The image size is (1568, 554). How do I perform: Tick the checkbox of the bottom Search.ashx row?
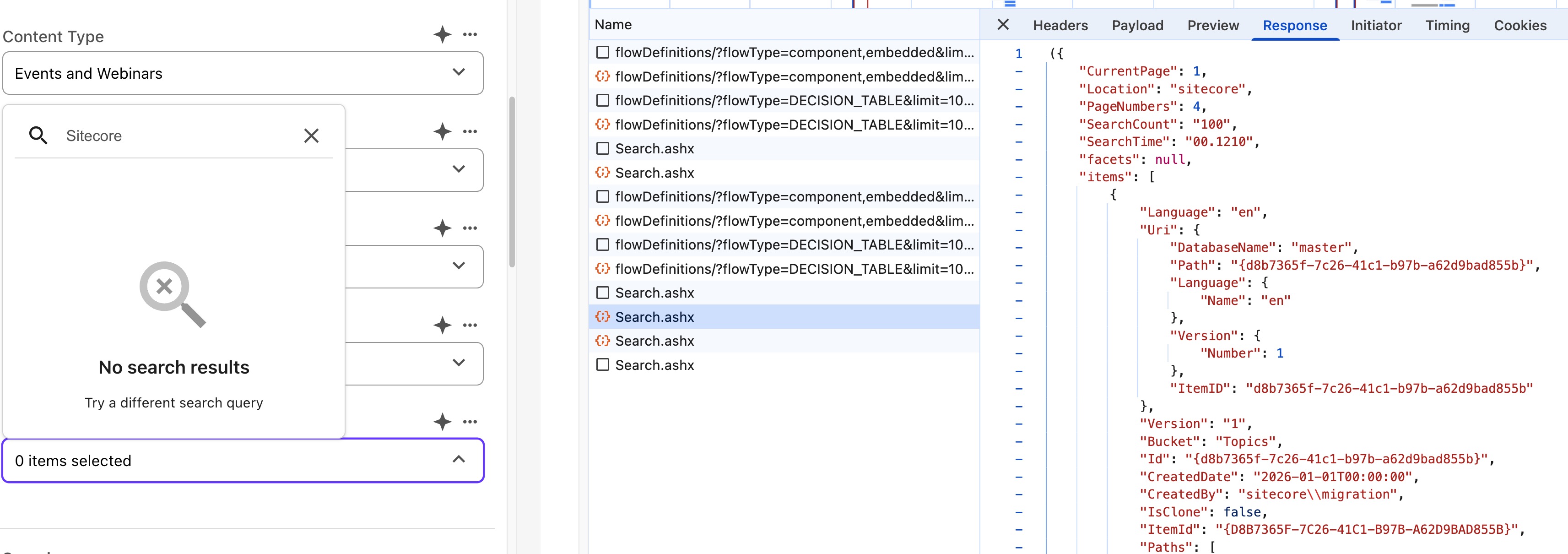click(603, 364)
